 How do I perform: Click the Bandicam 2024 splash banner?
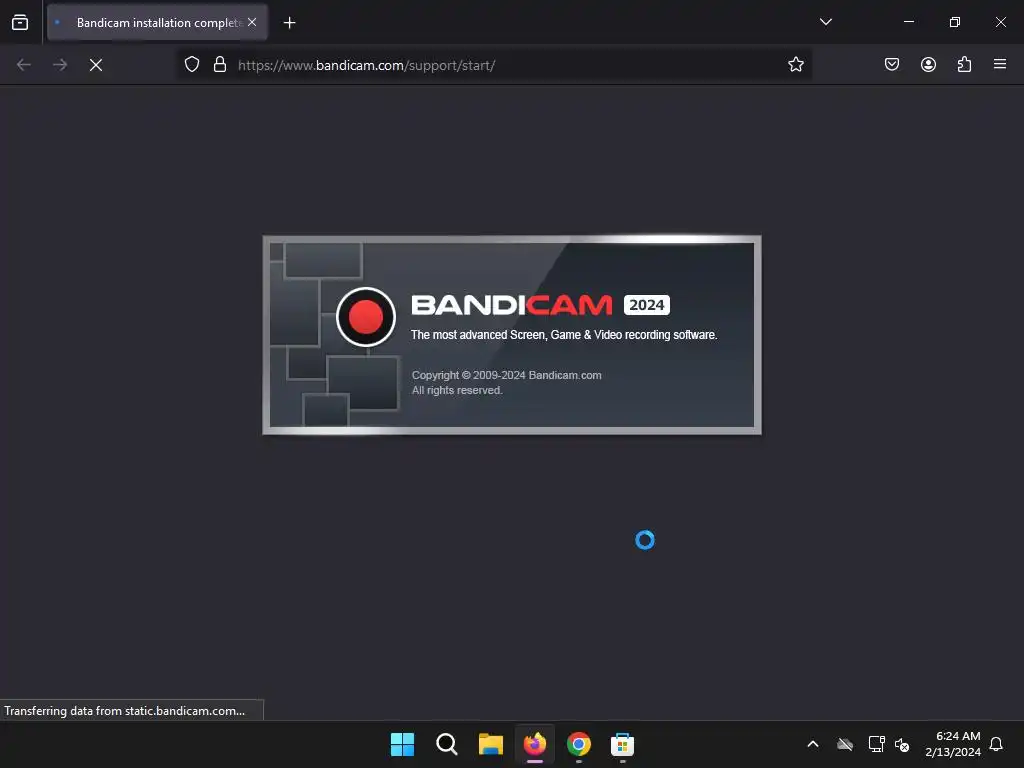coord(512,335)
